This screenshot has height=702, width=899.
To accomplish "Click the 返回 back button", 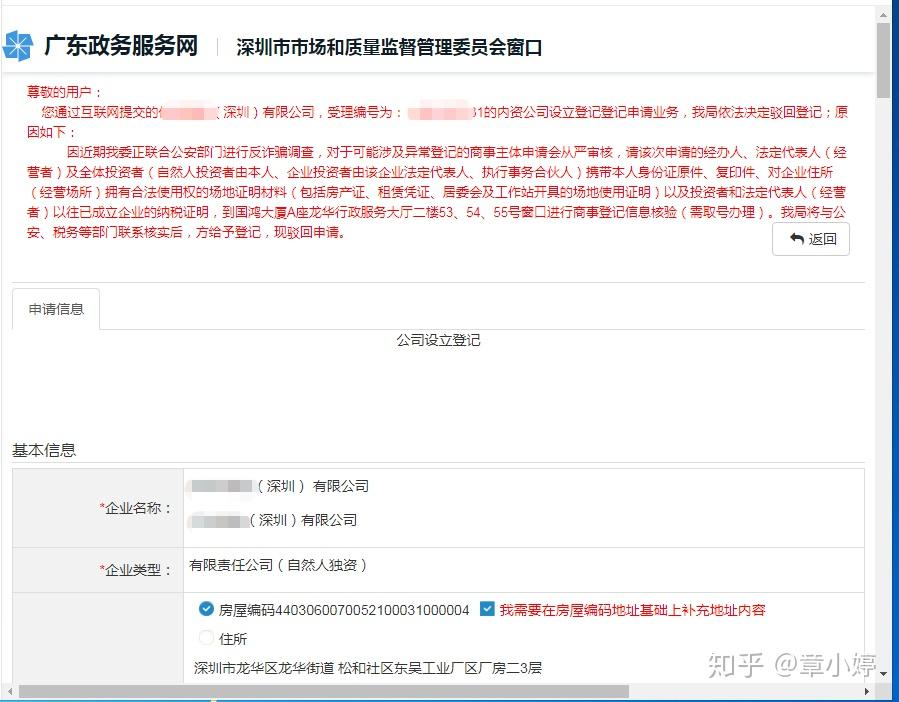I will pyautogui.click(x=811, y=239).
